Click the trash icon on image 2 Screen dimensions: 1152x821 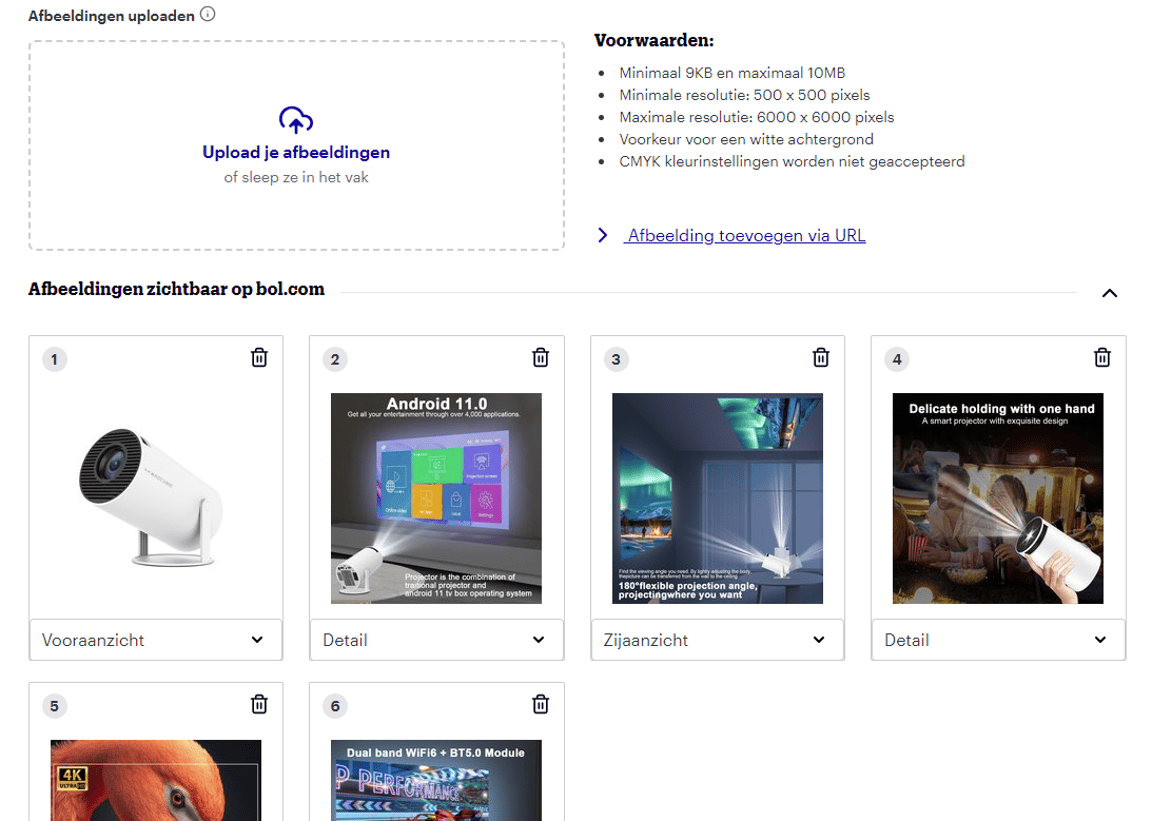coord(540,357)
